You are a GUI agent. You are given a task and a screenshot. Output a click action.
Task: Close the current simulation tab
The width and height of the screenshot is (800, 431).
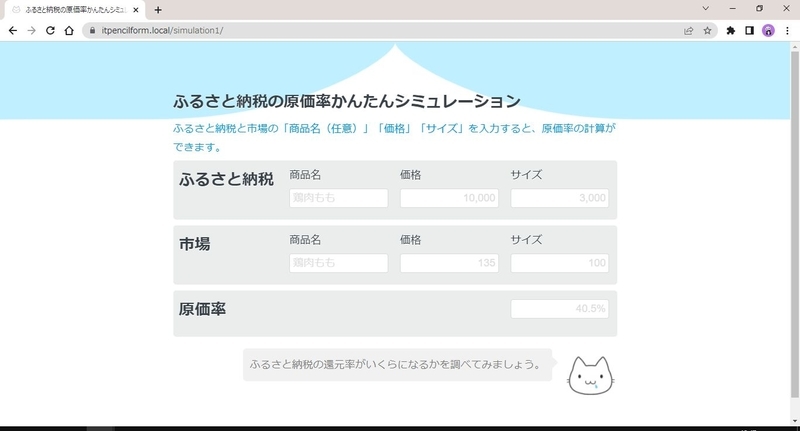pos(136,10)
